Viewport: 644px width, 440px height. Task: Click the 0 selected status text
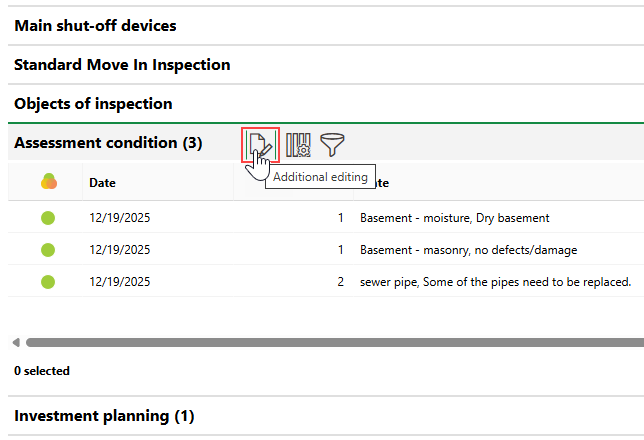point(42,371)
